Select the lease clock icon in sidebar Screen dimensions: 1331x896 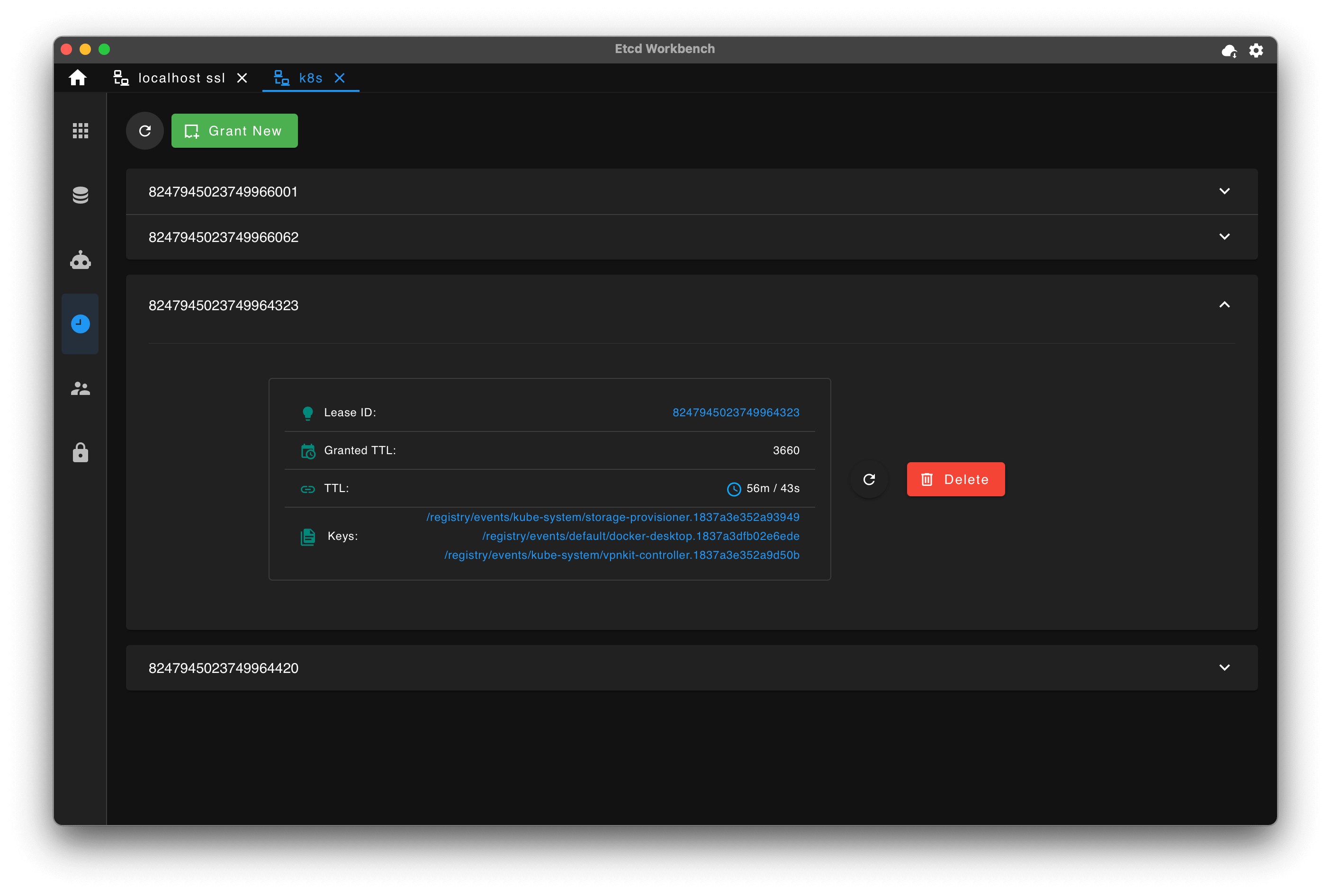pyautogui.click(x=81, y=324)
